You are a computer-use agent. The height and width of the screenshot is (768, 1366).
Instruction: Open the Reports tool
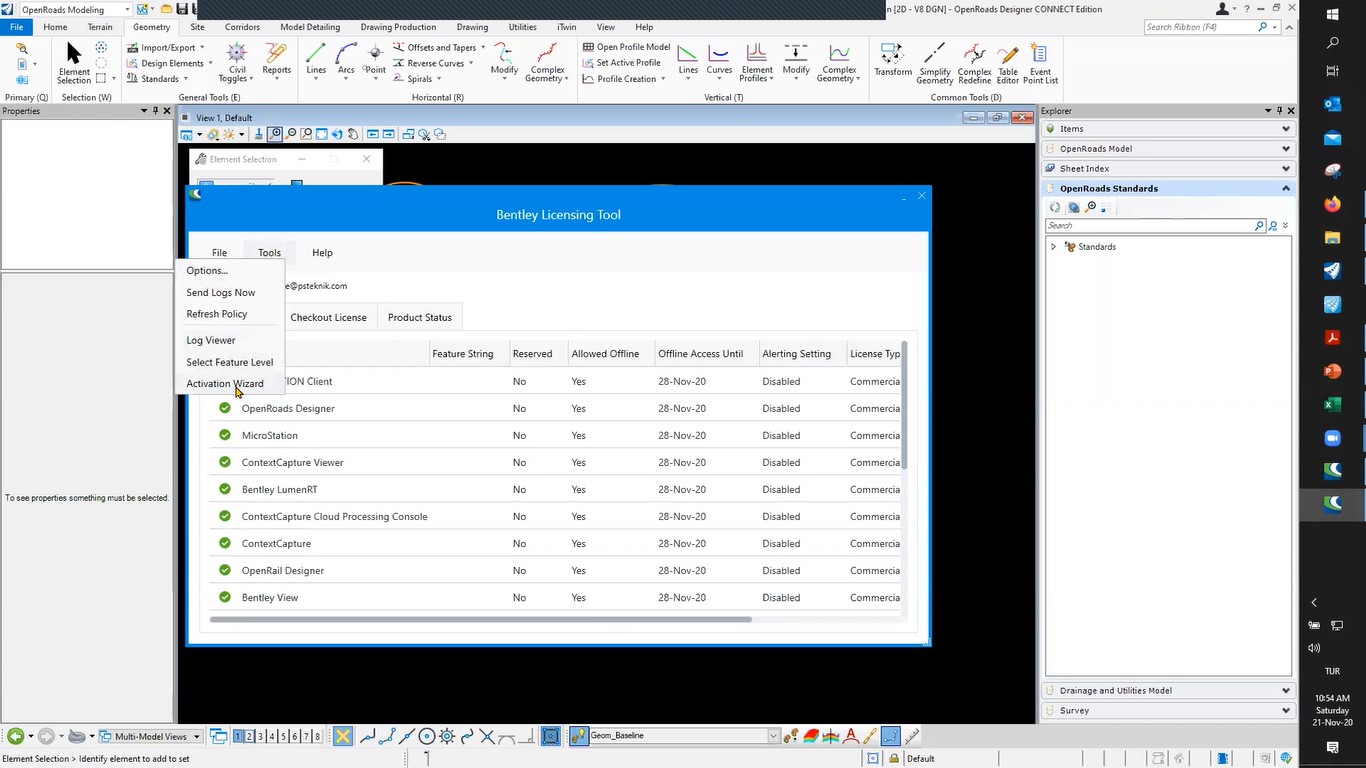[277, 59]
